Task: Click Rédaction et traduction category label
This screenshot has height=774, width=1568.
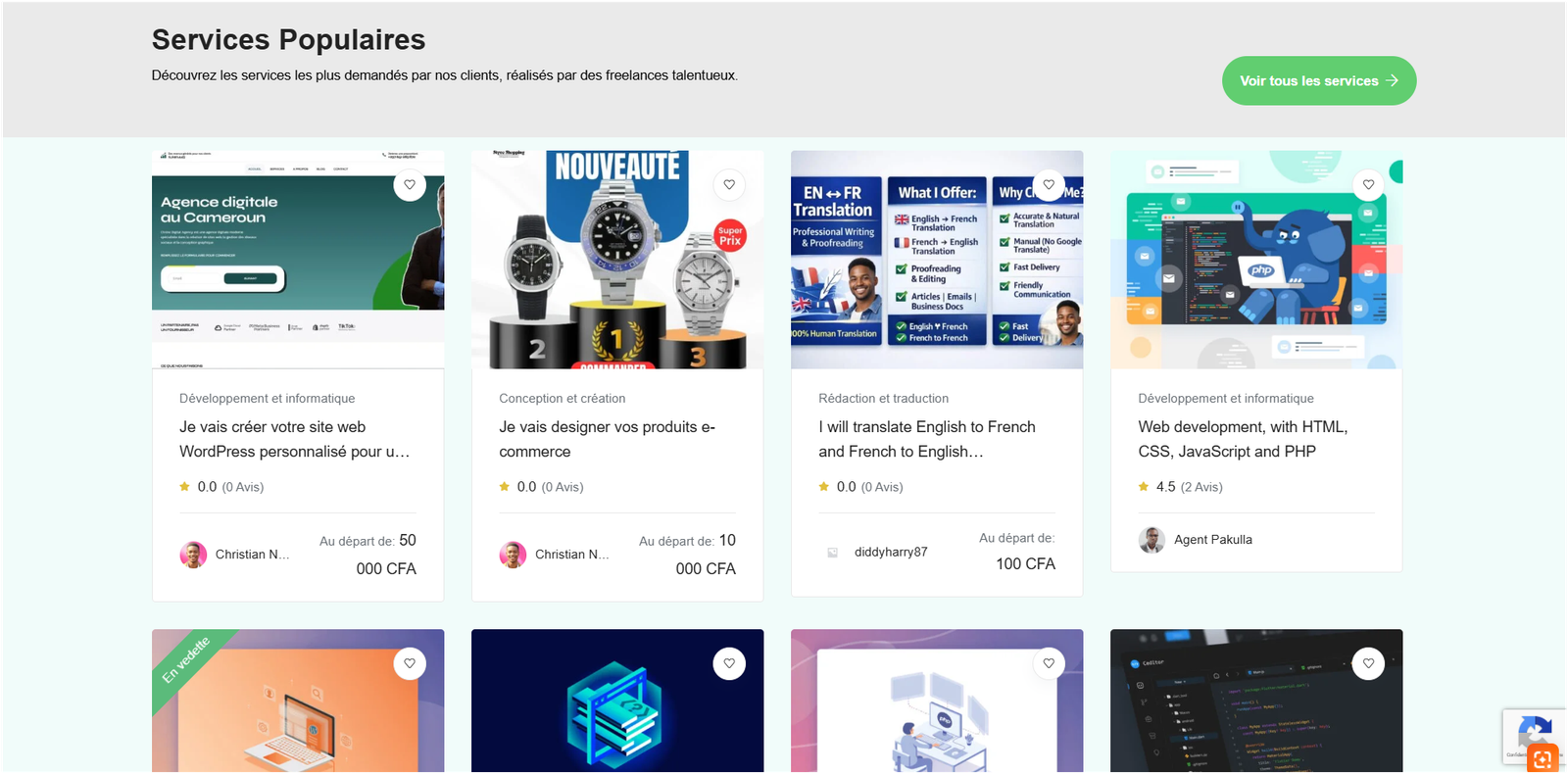Action: click(x=883, y=398)
